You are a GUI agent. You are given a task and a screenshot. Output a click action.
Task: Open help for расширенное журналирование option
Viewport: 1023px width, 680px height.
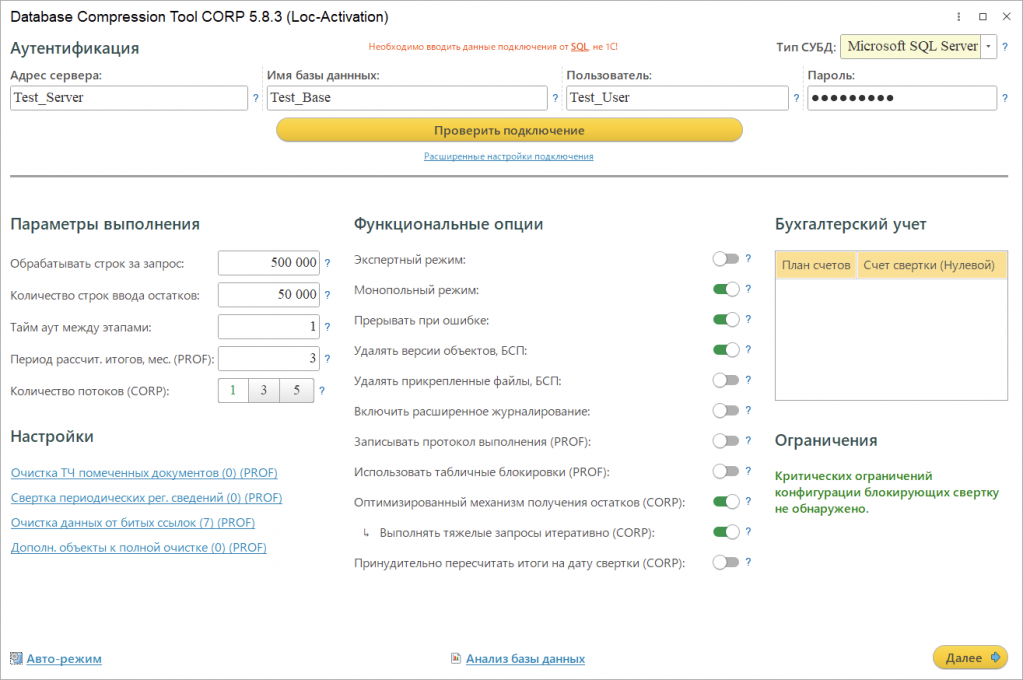click(748, 410)
